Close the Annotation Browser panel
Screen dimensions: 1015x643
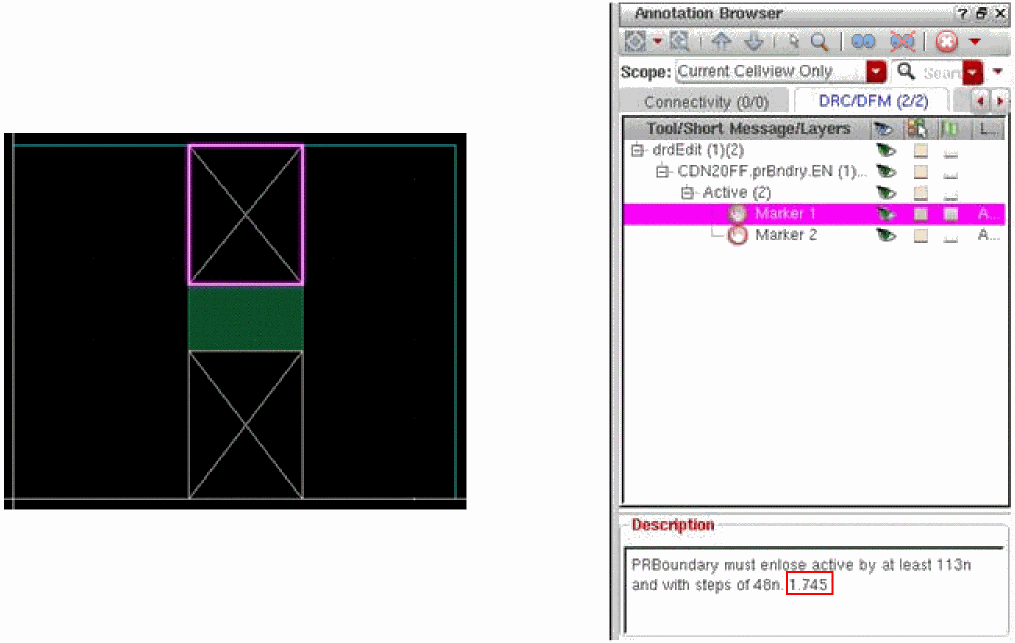[999, 14]
